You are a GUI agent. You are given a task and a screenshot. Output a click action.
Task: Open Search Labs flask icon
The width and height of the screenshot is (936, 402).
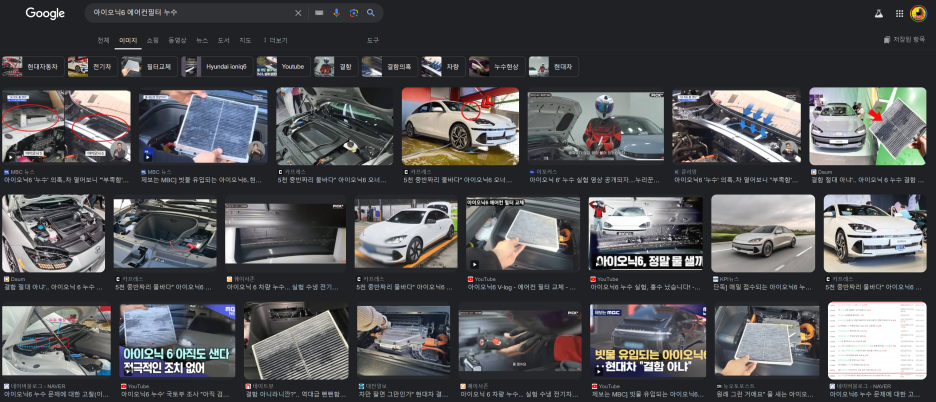(879, 13)
